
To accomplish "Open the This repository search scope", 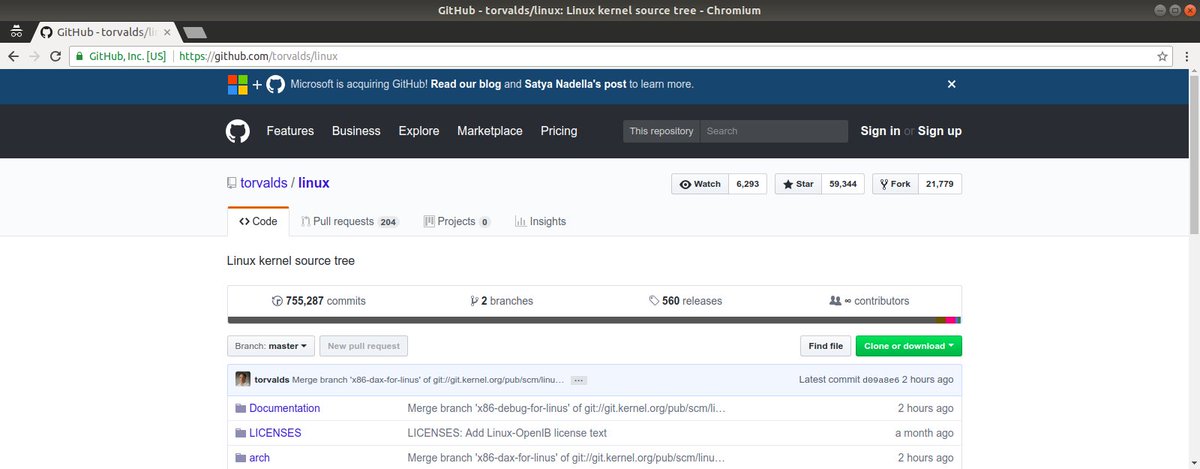I will pyautogui.click(x=661, y=131).
